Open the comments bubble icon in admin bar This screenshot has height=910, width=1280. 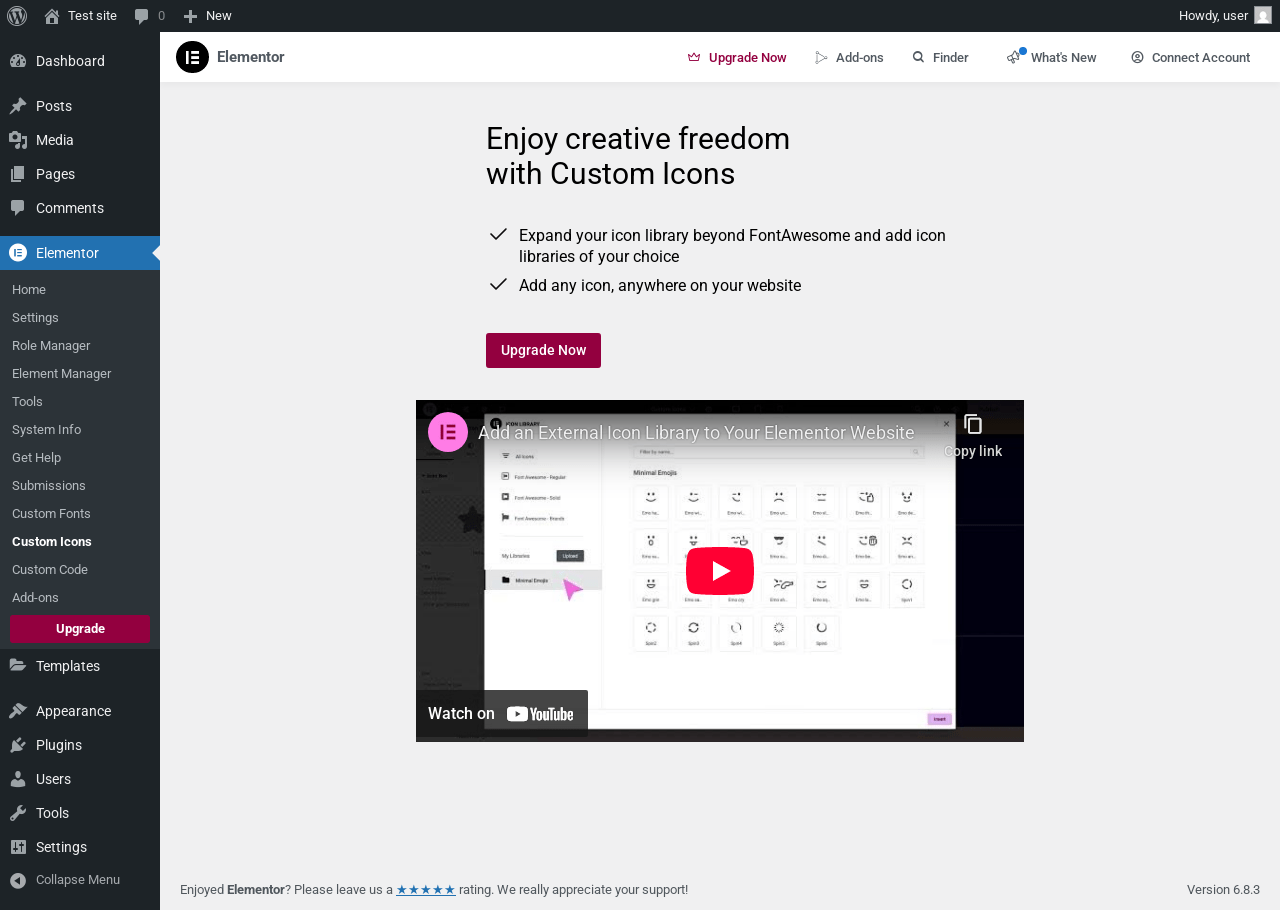(142, 16)
